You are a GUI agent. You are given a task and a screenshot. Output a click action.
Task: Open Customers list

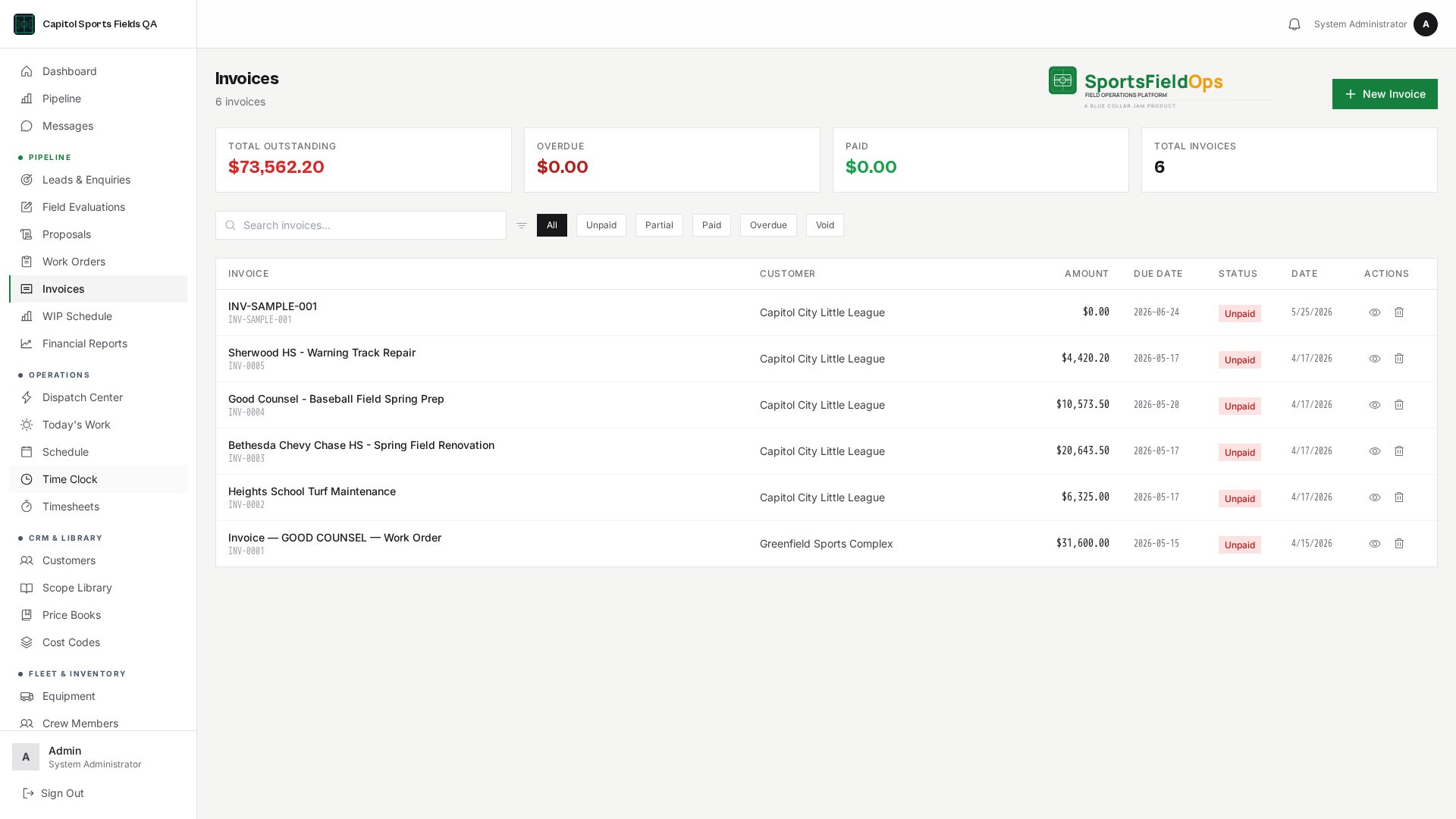click(98, 560)
